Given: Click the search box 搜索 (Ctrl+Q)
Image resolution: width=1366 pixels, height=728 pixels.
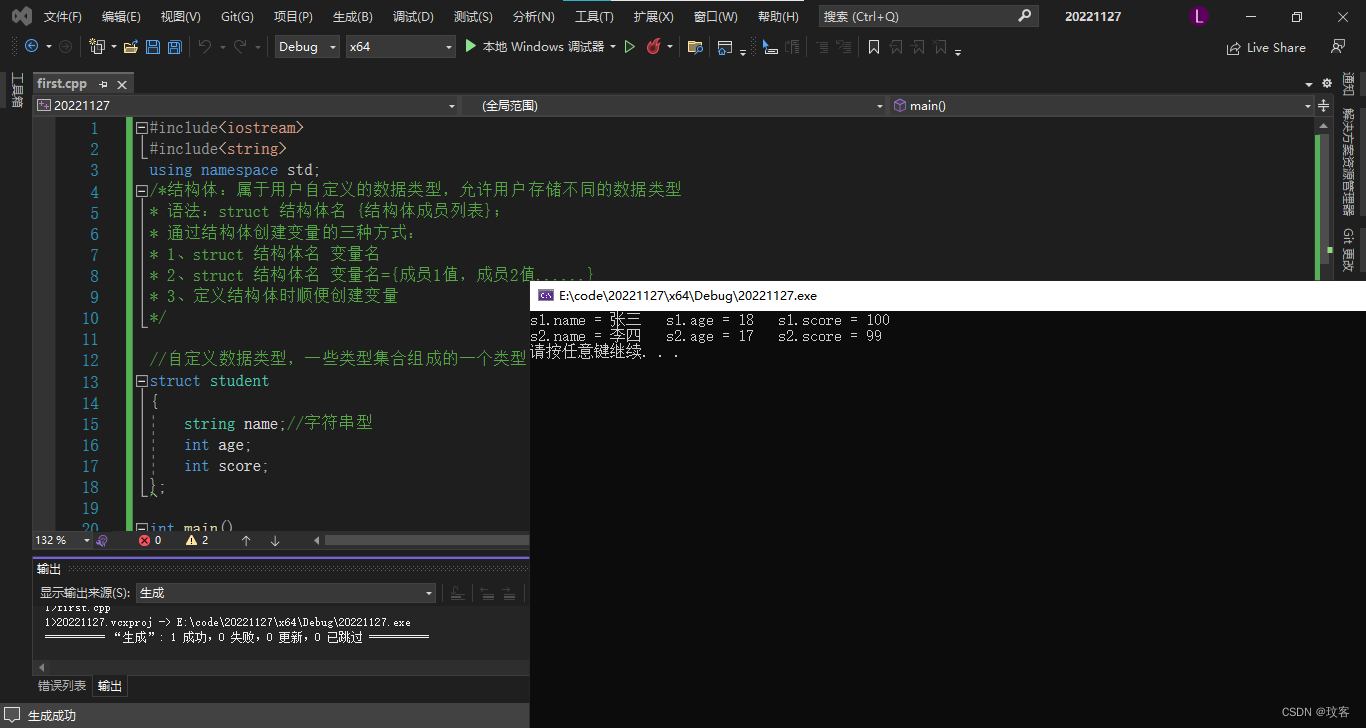Looking at the screenshot, I should tap(928, 16).
